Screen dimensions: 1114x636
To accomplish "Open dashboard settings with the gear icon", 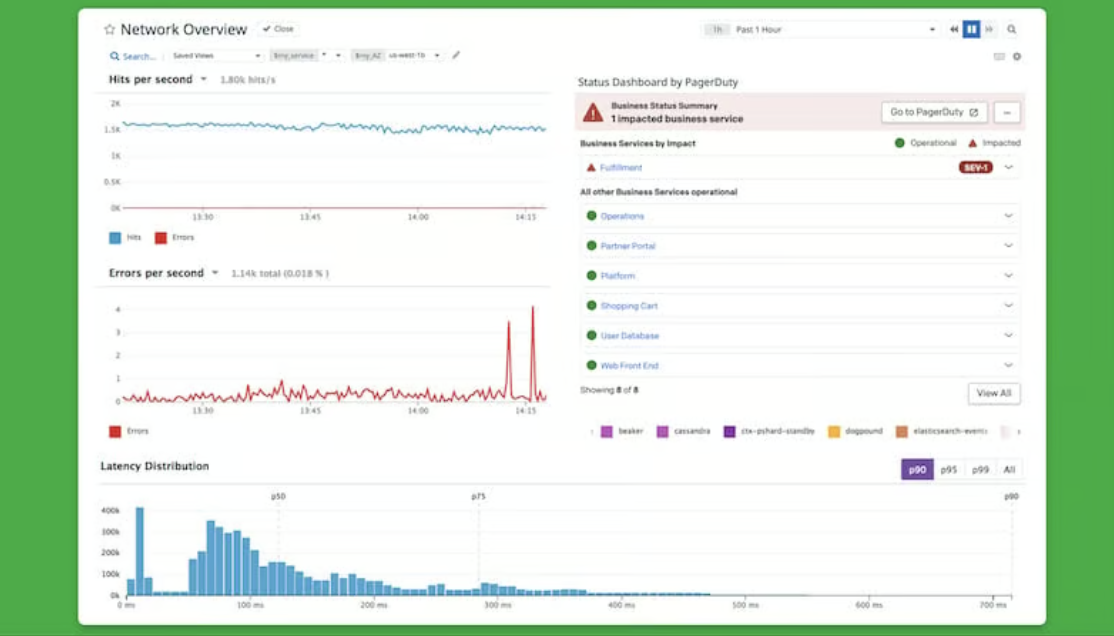I will (1016, 58).
